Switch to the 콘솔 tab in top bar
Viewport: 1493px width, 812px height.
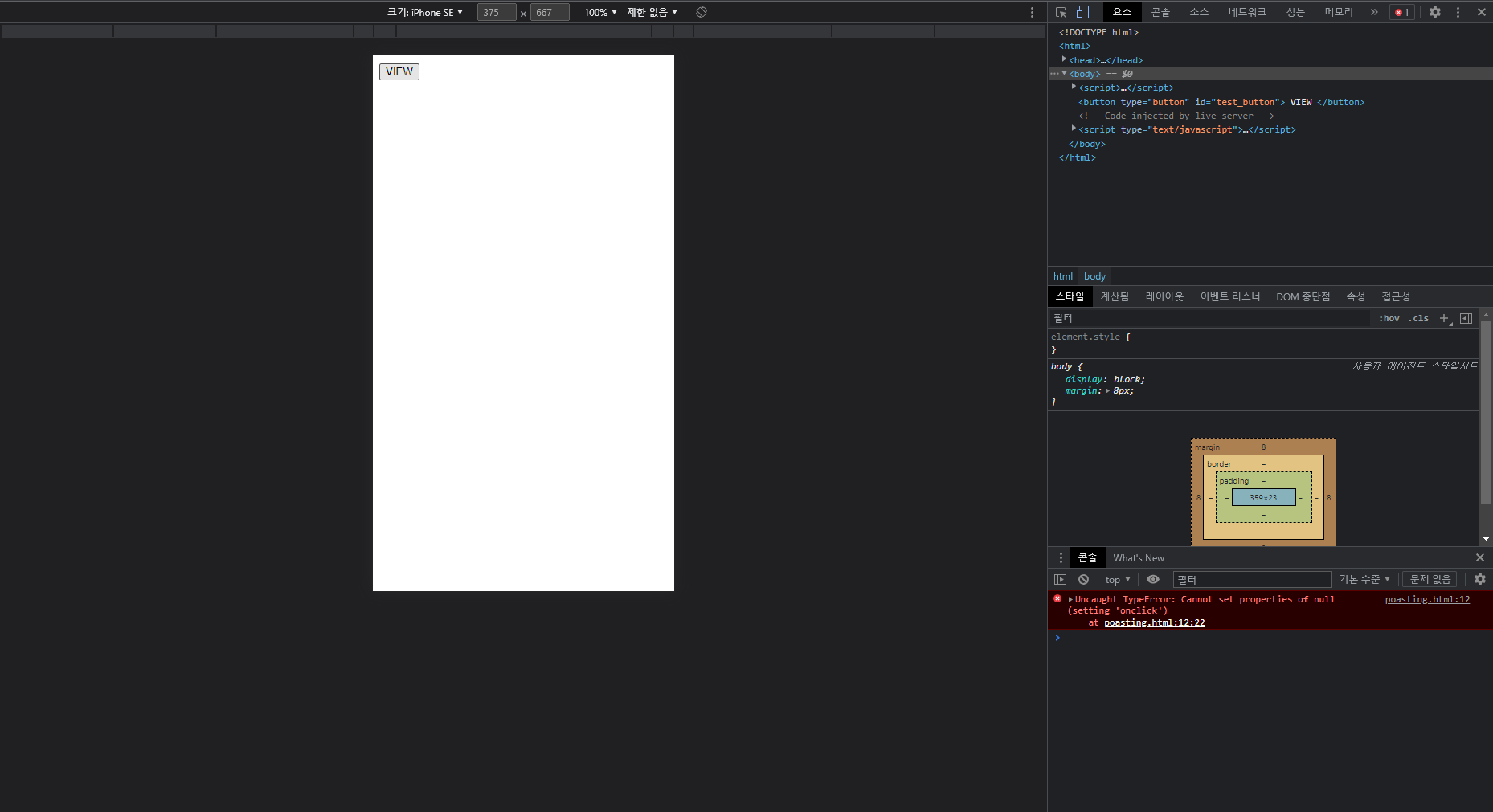point(1160,12)
